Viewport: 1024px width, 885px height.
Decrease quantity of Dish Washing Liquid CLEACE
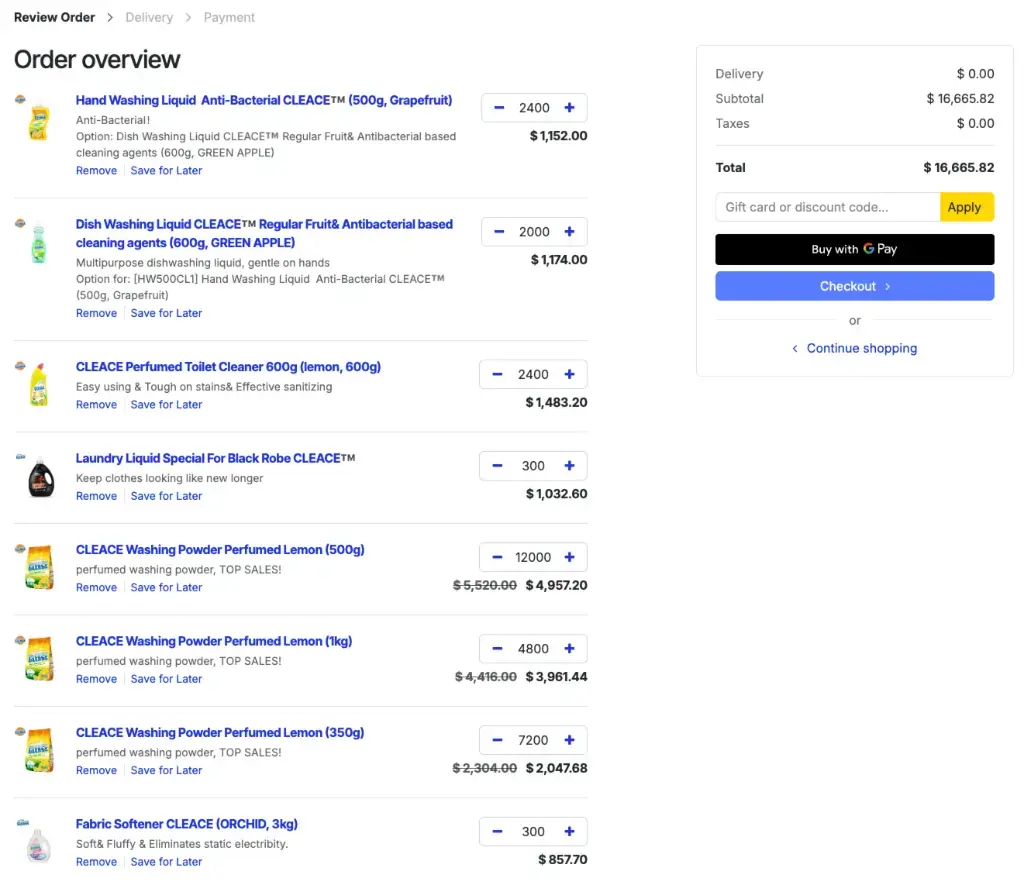pos(498,232)
